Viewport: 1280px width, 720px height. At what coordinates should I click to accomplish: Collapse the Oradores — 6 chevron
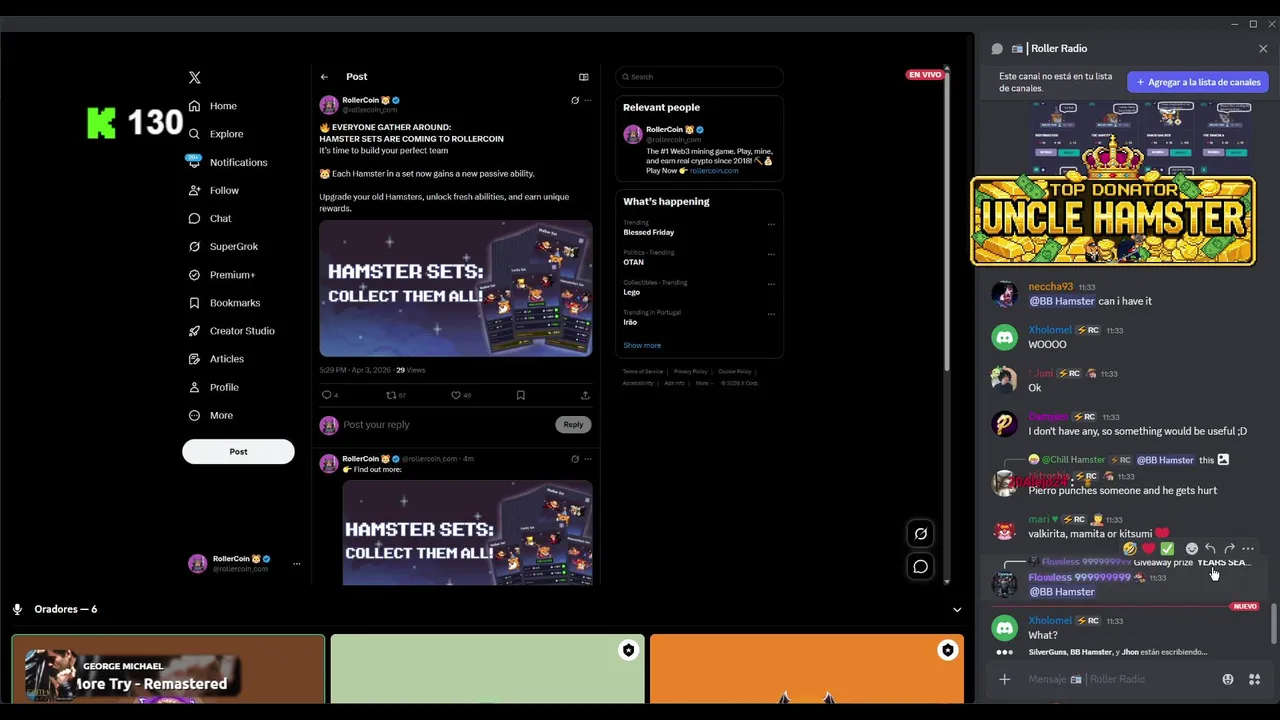point(957,610)
